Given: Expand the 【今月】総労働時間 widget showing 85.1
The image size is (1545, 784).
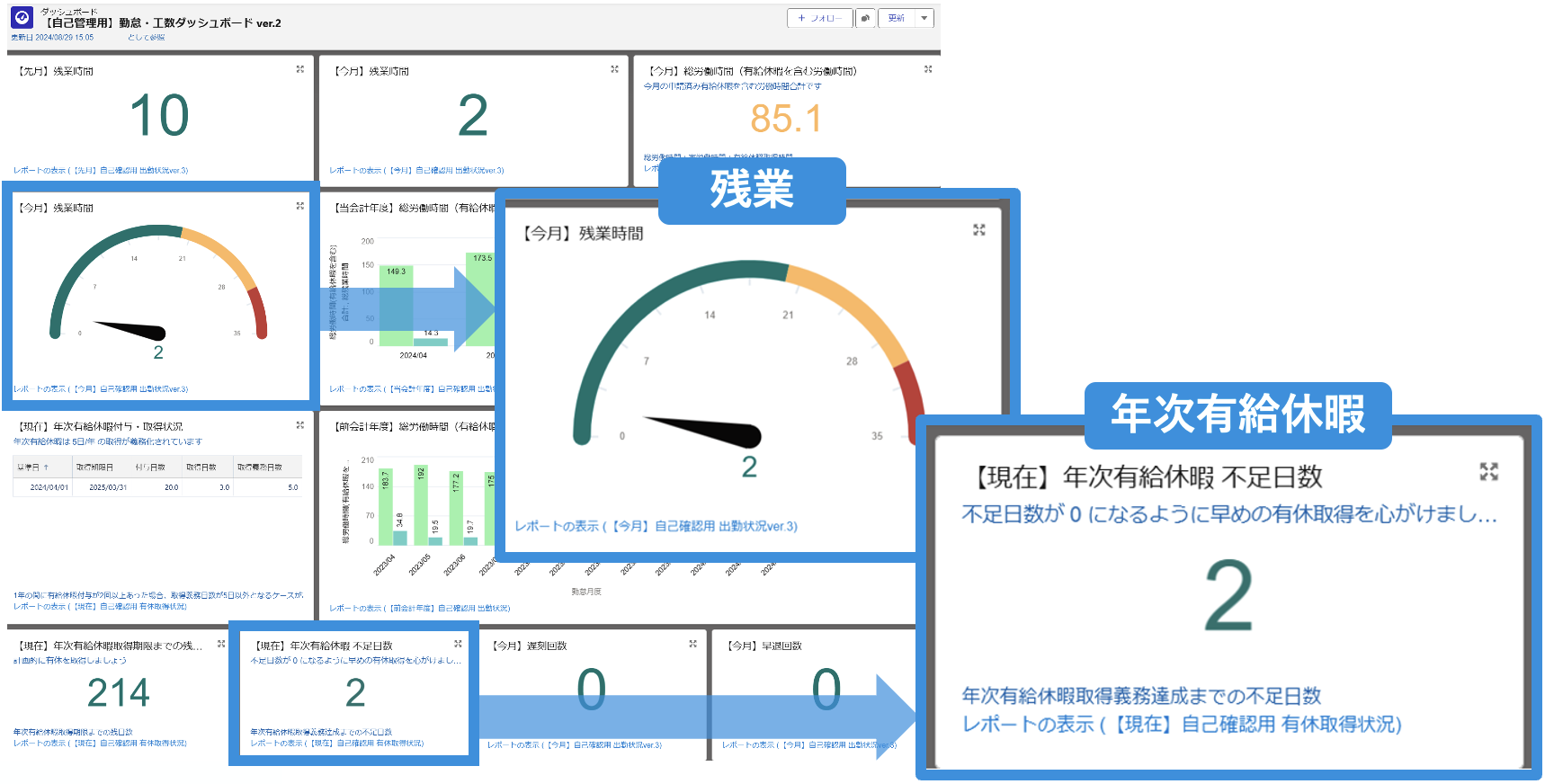Looking at the screenshot, I should pos(928,69).
